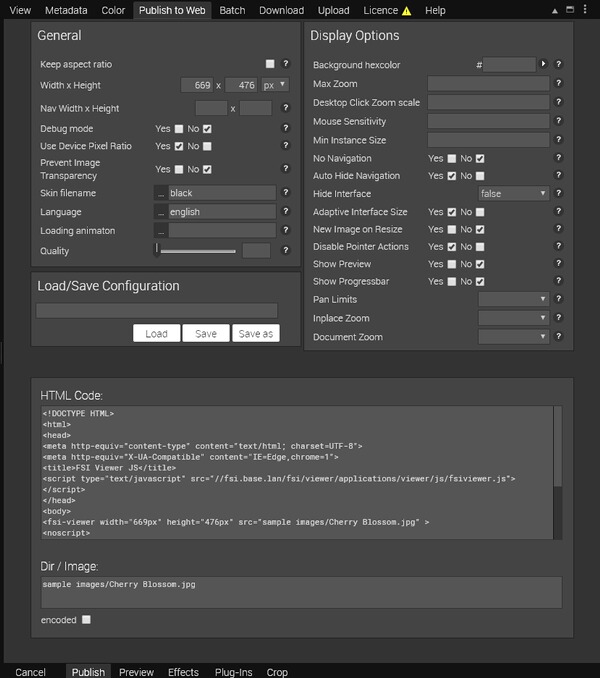Image resolution: width=600 pixels, height=678 pixels.
Task: Open help for Mouse Sensitivity
Action: coord(559,121)
